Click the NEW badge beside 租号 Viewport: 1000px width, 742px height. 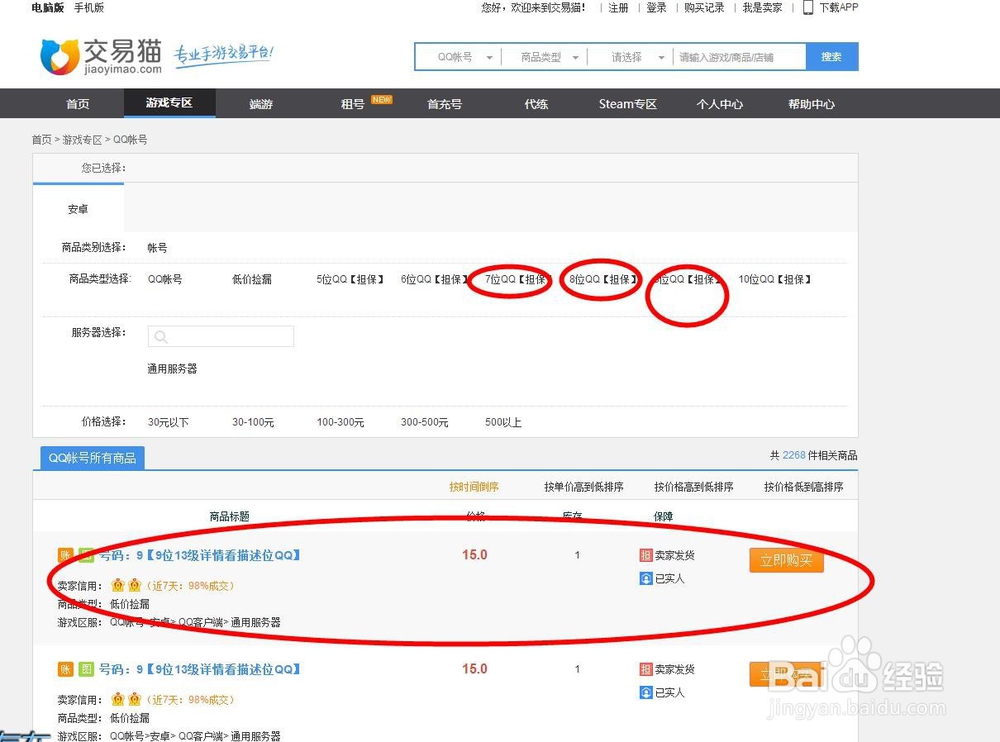coord(381,100)
